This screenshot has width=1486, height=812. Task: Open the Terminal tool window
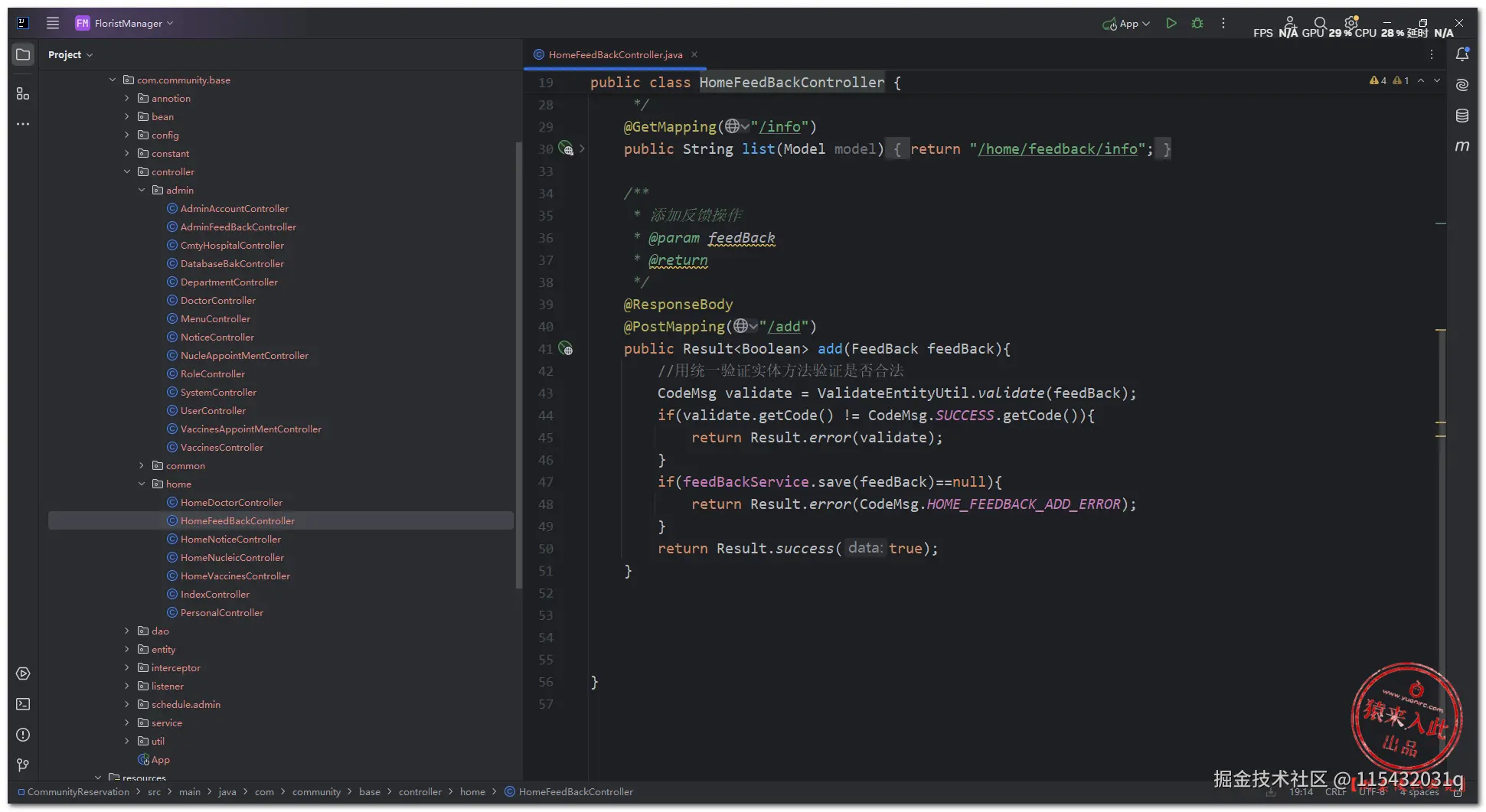click(23, 704)
